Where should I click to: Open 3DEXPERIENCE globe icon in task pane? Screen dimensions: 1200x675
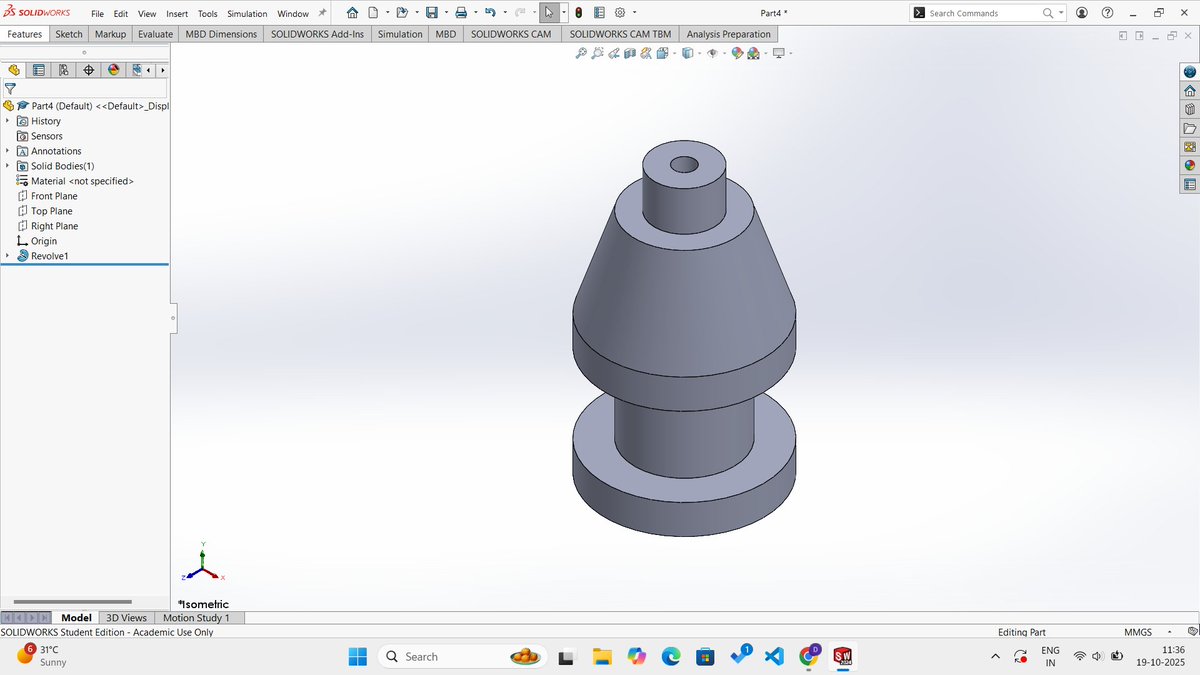[1189, 72]
